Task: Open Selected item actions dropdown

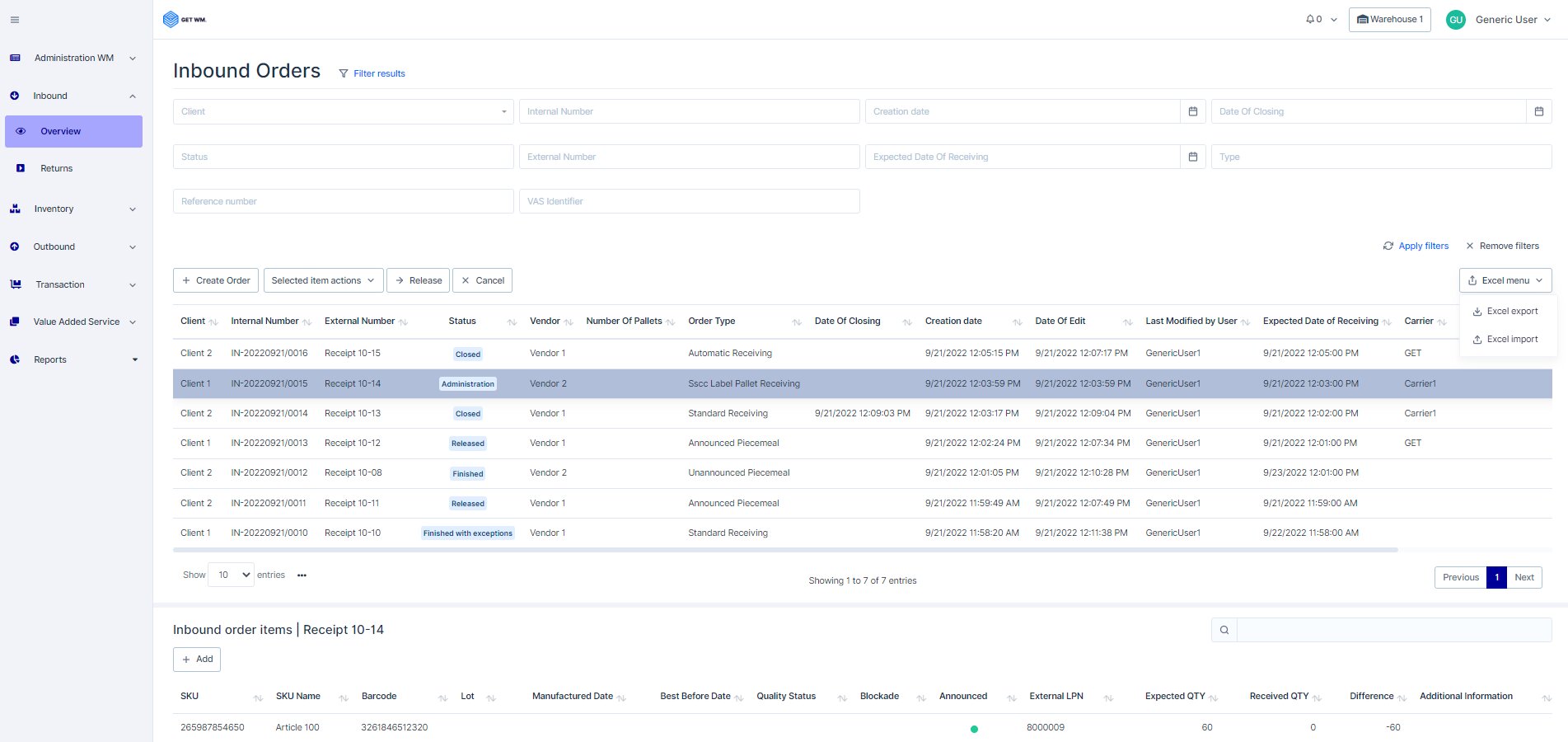Action: pyautogui.click(x=323, y=280)
